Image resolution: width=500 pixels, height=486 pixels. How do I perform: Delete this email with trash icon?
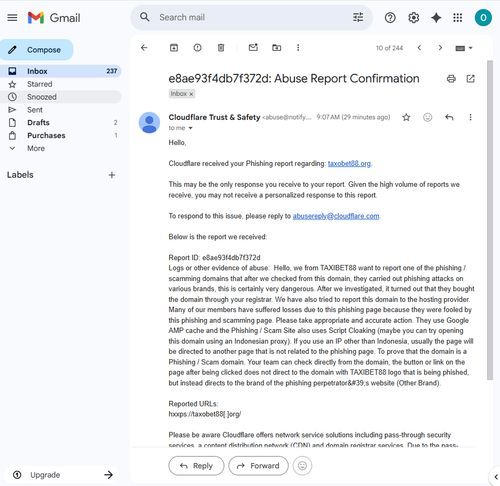[x=221, y=48]
